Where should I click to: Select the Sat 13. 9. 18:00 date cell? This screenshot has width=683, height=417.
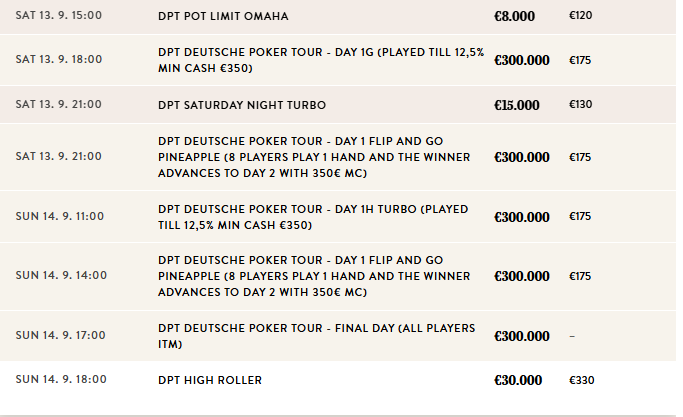point(59,60)
